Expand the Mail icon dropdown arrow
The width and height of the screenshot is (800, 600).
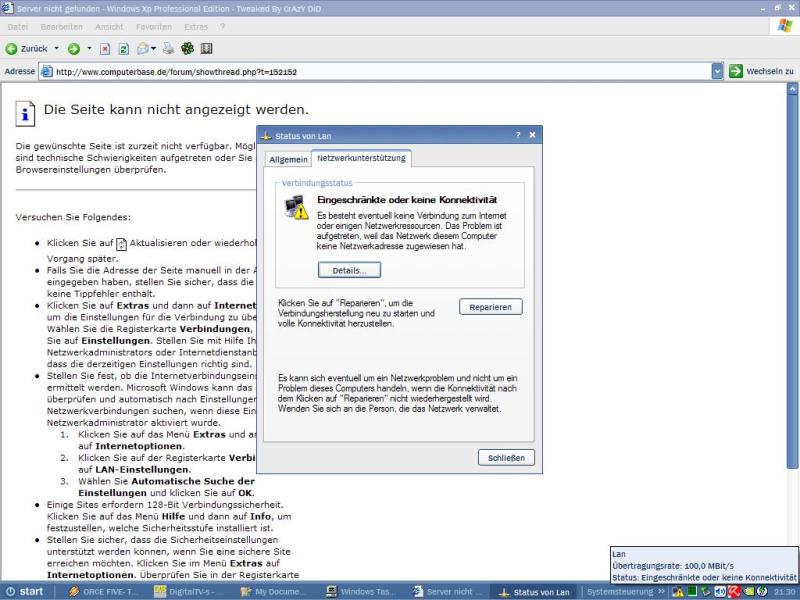(x=153, y=49)
